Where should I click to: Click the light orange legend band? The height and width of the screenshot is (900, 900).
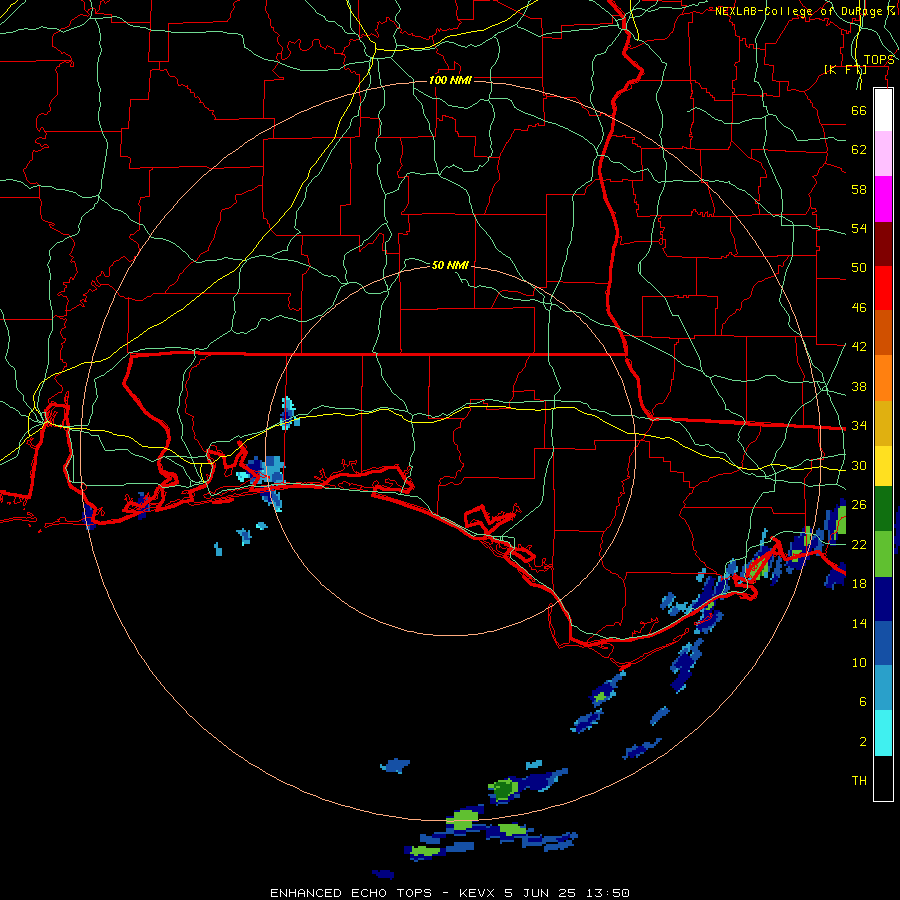tap(883, 378)
